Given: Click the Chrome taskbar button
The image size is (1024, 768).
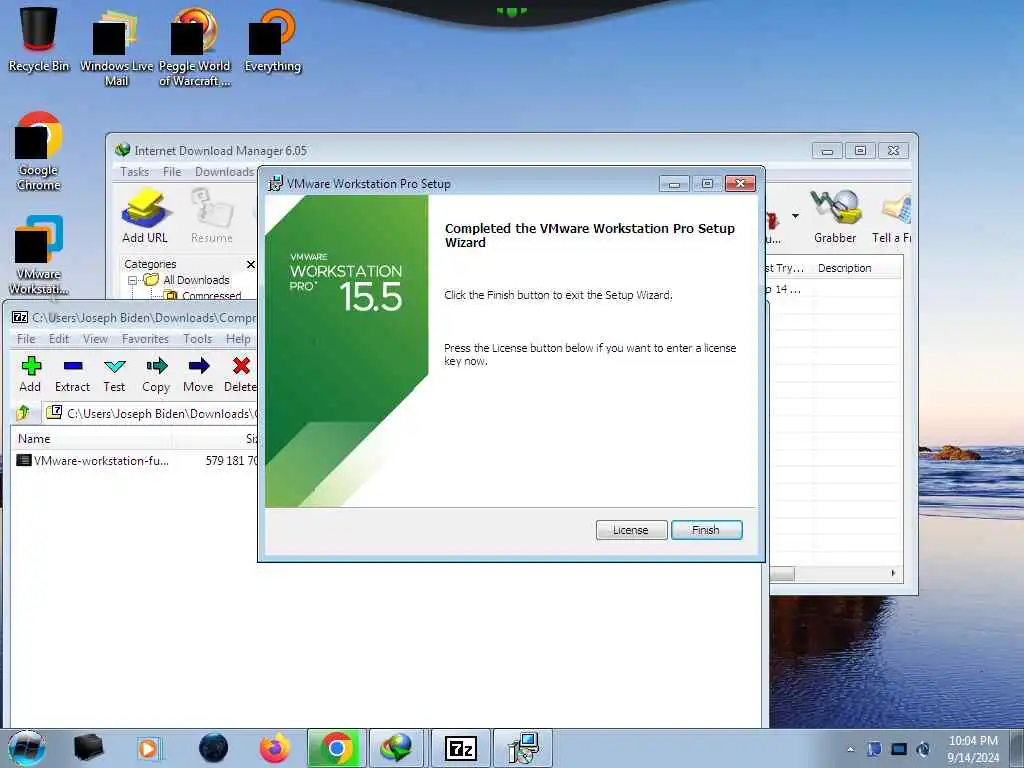Looking at the screenshot, I should (337, 748).
